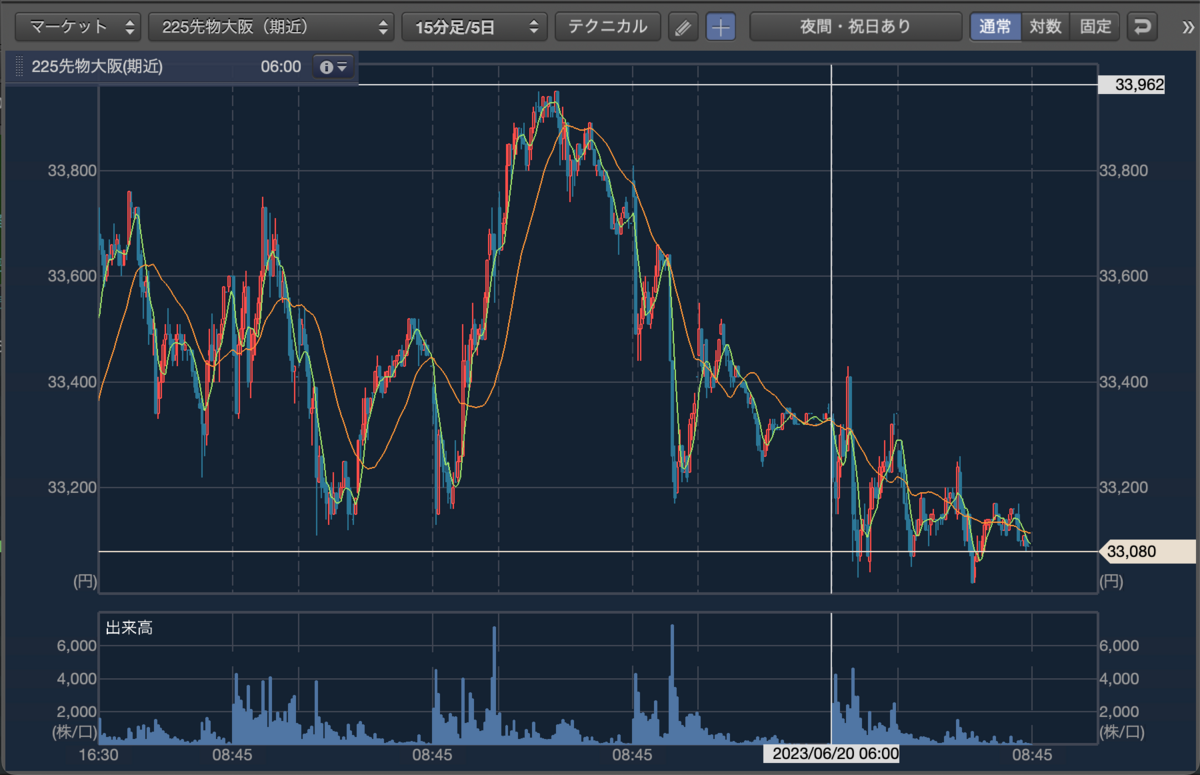Click the drag handle of 225先物大阪 legend
This screenshot has width=1200, height=775.
tap(18, 67)
